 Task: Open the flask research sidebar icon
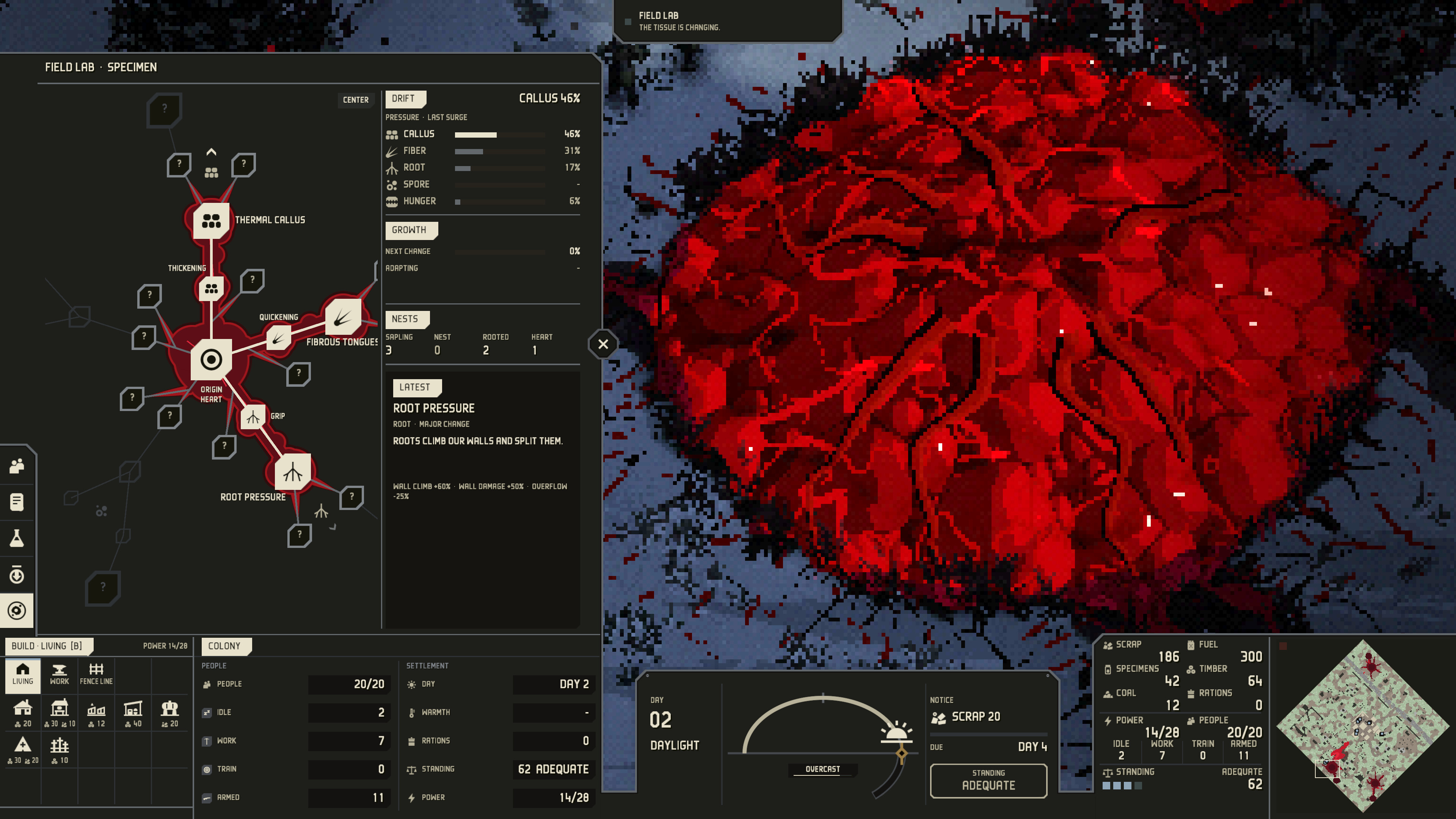(17, 538)
